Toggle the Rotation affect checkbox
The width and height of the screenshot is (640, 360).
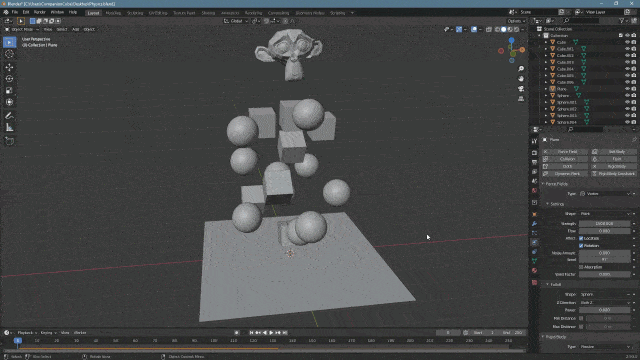click(581, 246)
